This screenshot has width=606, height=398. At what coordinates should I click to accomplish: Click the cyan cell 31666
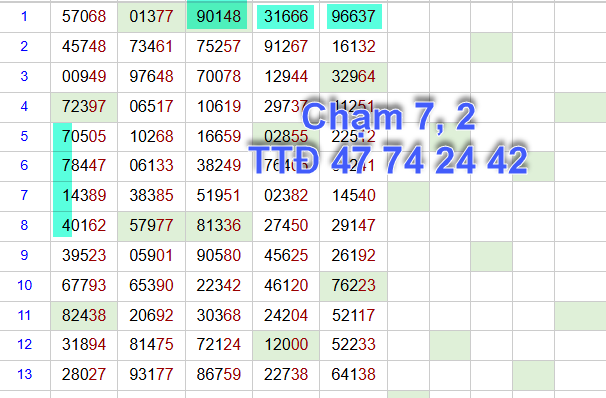coord(286,17)
